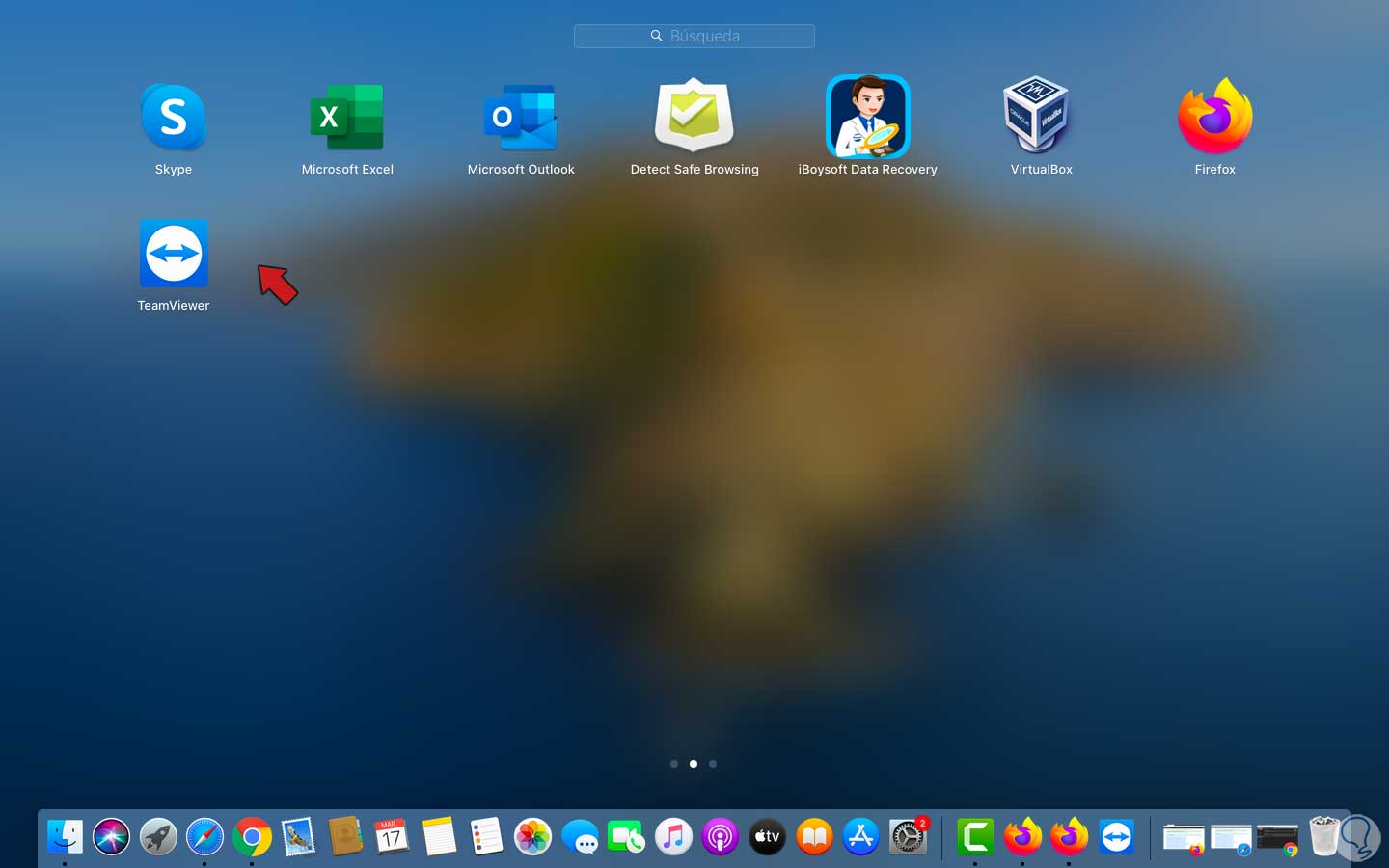The height and width of the screenshot is (868, 1389).
Task: Restore minimized Chrome window in Dock
Action: tap(1278, 838)
